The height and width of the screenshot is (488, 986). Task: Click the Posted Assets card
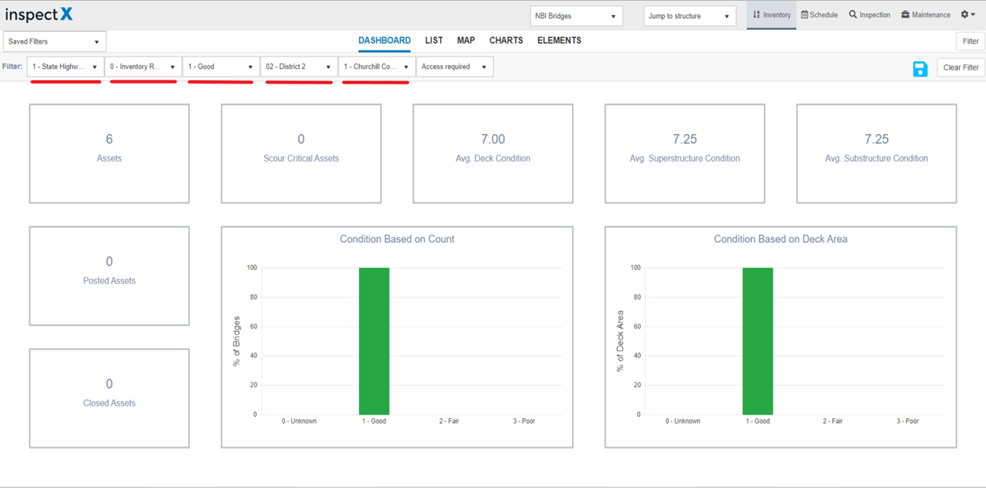pos(109,276)
